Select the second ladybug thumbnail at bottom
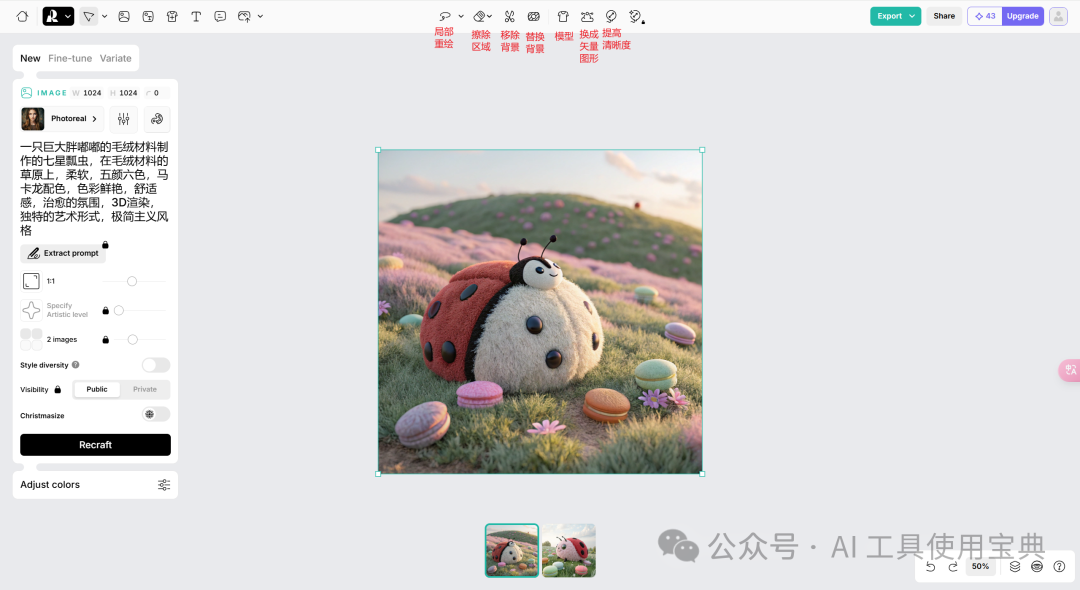 pyautogui.click(x=568, y=550)
